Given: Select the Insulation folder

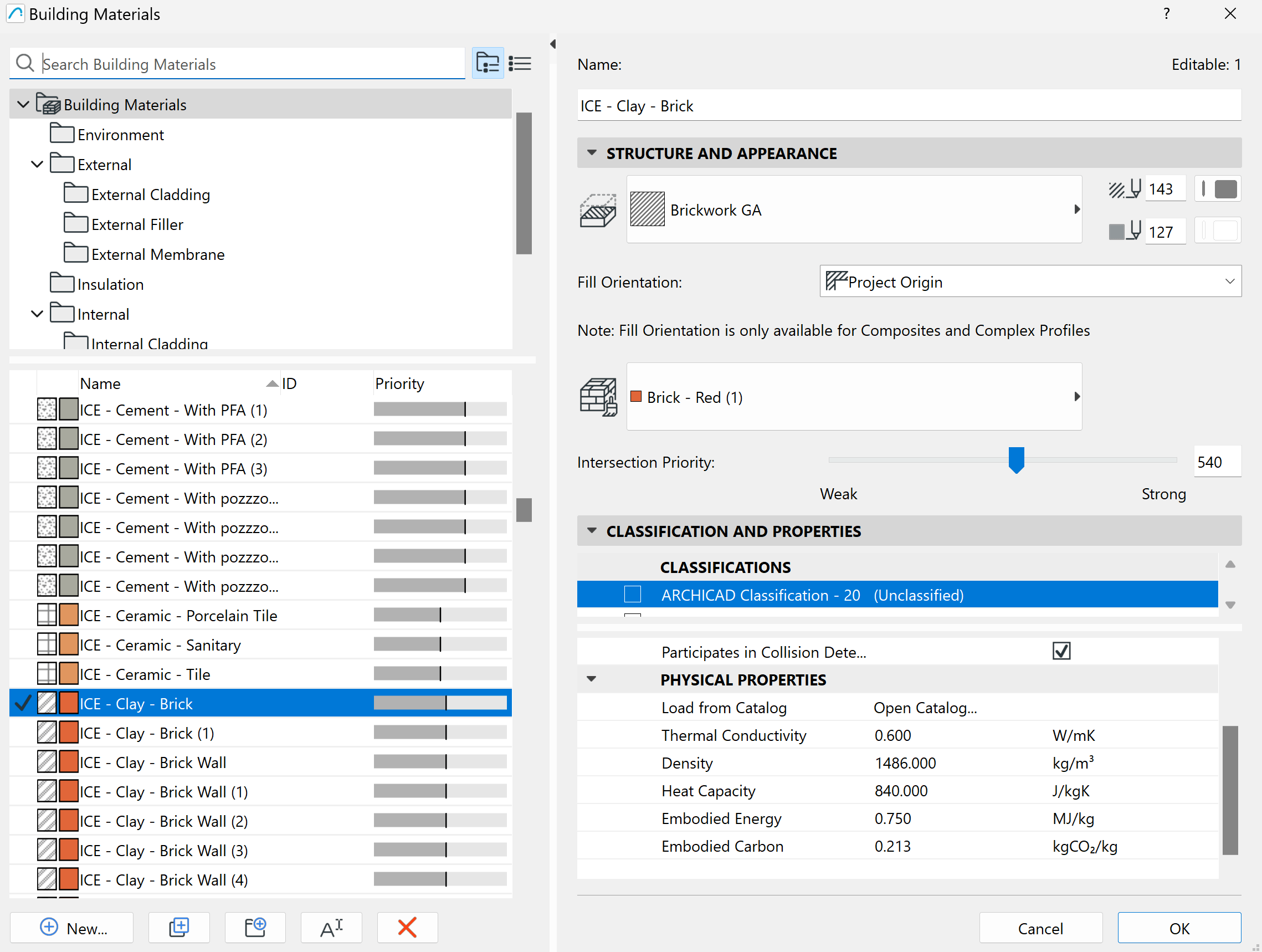Looking at the screenshot, I should 110,284.
